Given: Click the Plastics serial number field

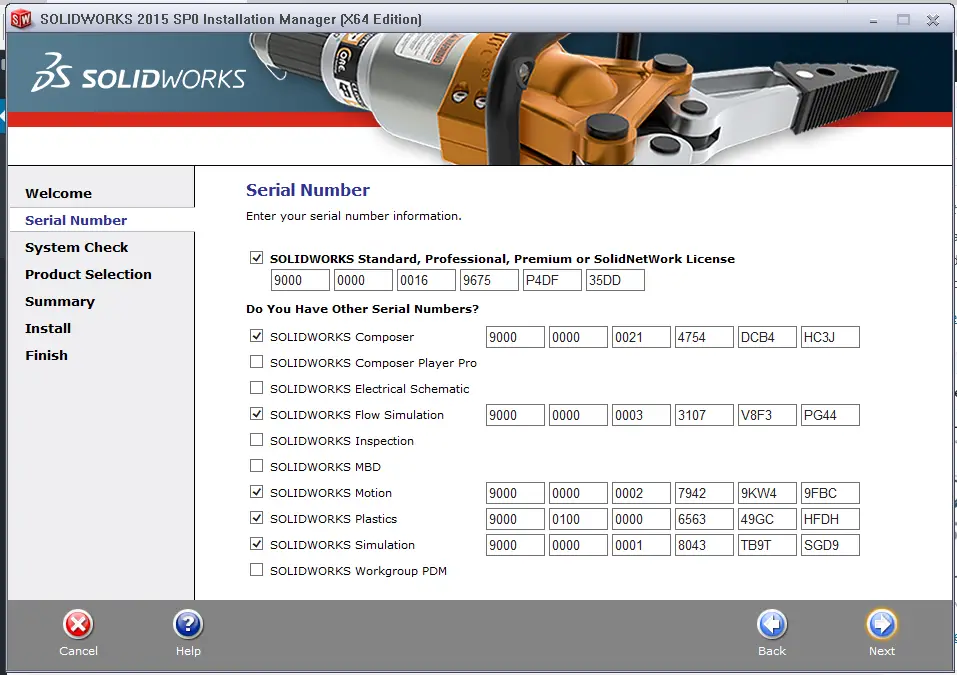Looking at the screenshot, I should [514, 518].
